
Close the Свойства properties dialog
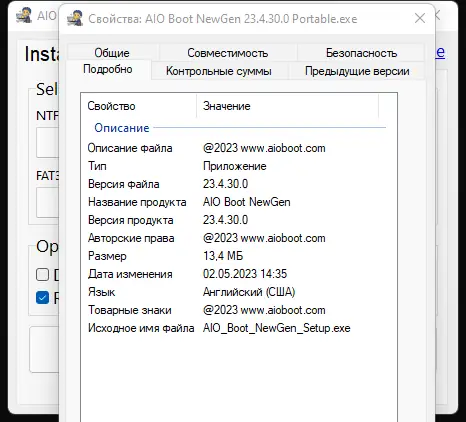tap(420, 18)
